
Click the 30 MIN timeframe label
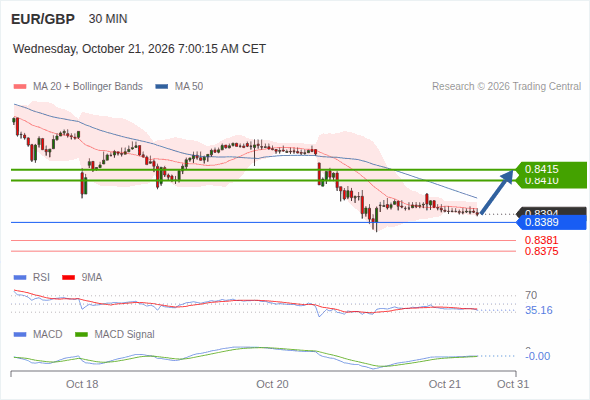tap(108, 19)
